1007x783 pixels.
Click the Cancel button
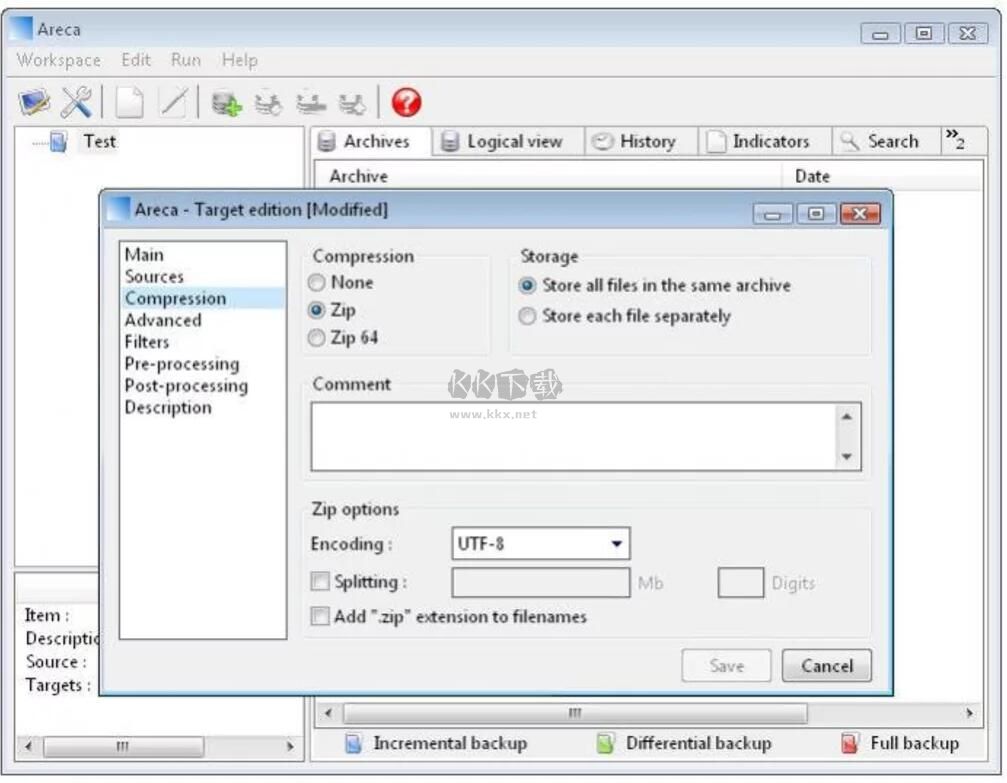pos(827,665)
